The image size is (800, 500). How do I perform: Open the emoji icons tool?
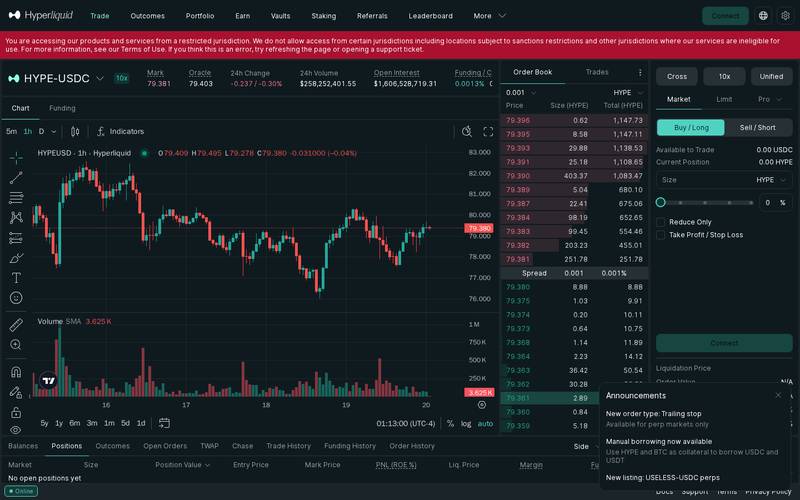point(16,297)
